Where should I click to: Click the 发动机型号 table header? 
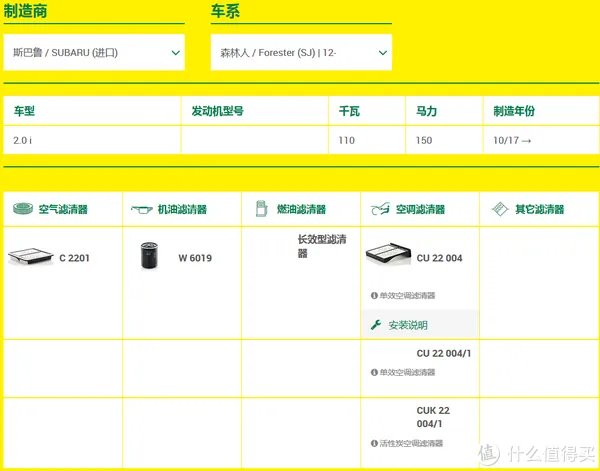click(x=254, y=111)
